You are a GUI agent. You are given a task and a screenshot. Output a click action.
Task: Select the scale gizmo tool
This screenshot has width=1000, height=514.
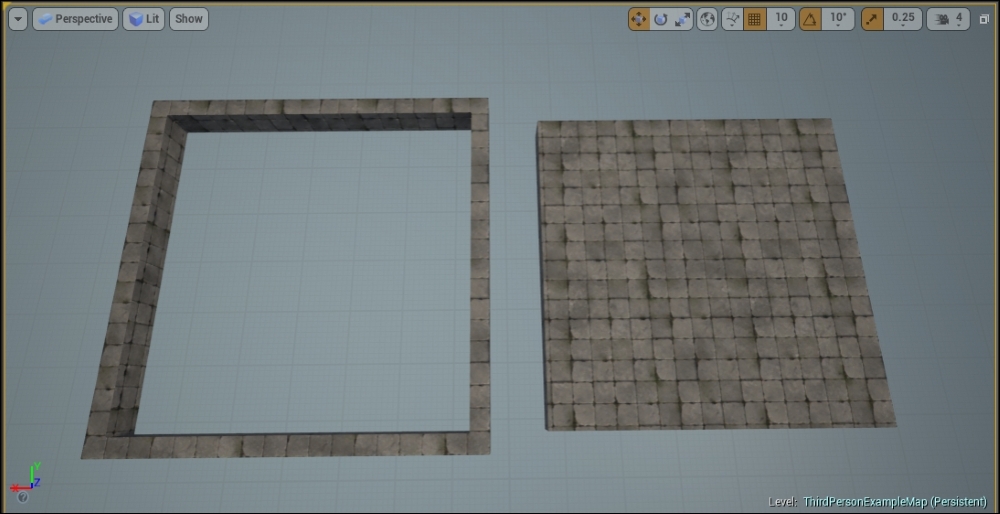[x=683, y=19]
